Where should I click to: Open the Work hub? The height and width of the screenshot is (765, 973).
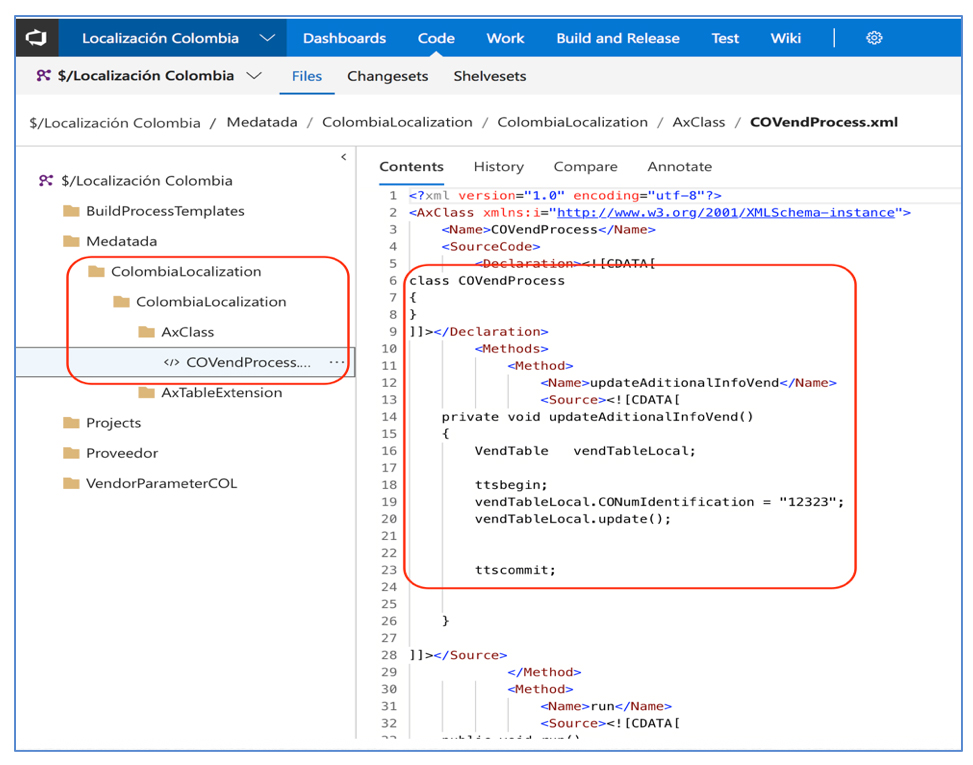(505, 38)
